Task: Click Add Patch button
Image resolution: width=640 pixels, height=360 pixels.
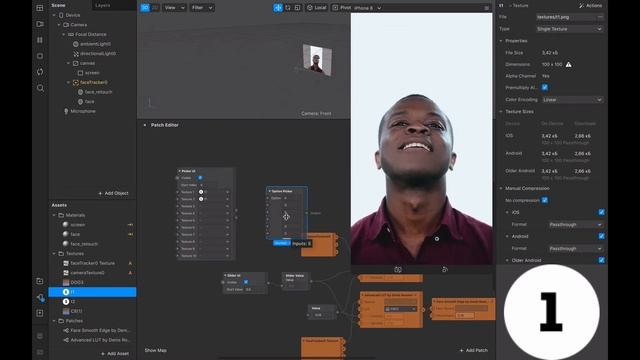Action: pos(473,350)
